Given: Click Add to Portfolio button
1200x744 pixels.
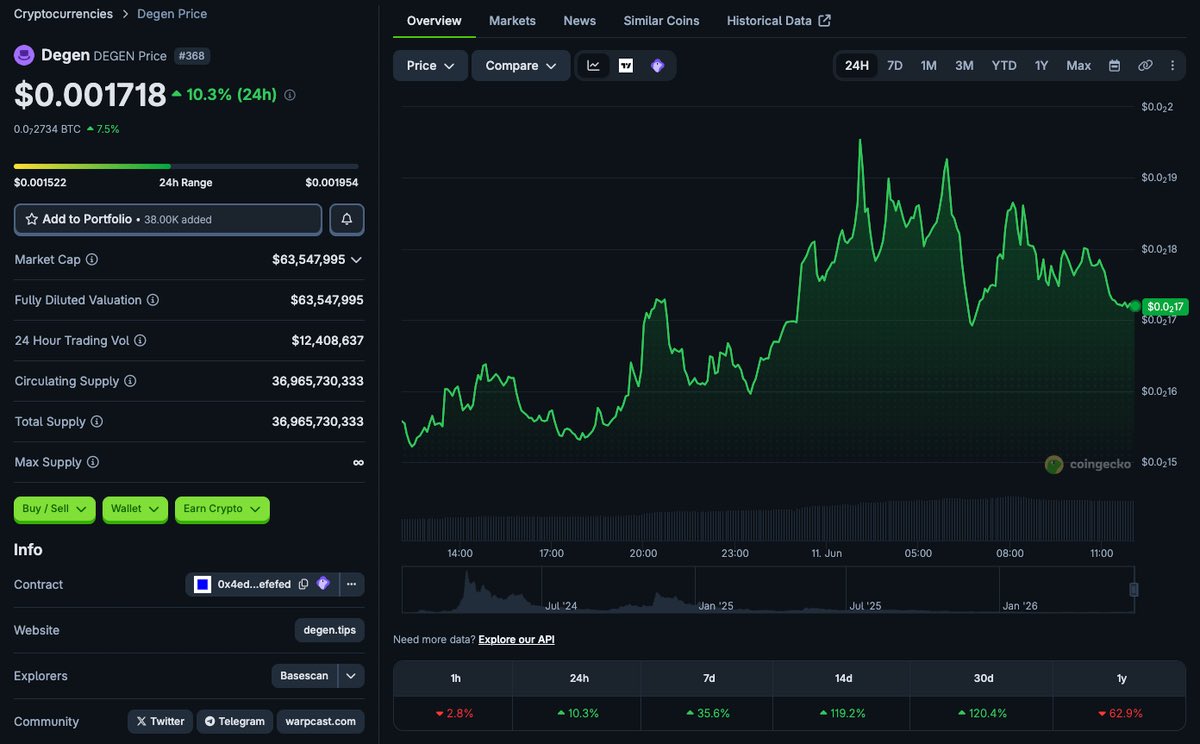Looking at the screenshot, I should tap(168, 219).
